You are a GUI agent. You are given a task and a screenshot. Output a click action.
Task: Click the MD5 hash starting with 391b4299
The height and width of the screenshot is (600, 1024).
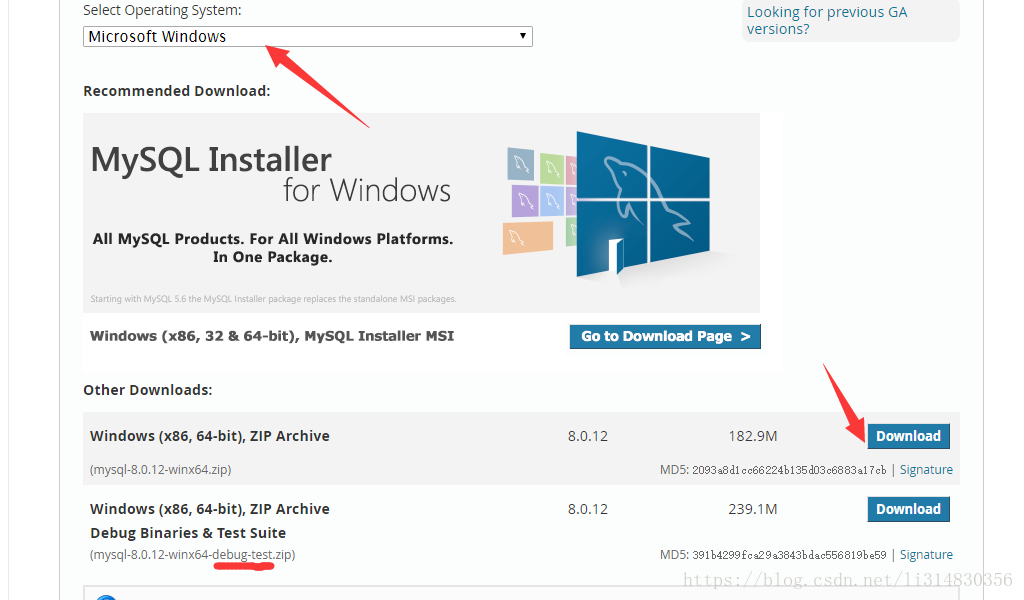789,555
